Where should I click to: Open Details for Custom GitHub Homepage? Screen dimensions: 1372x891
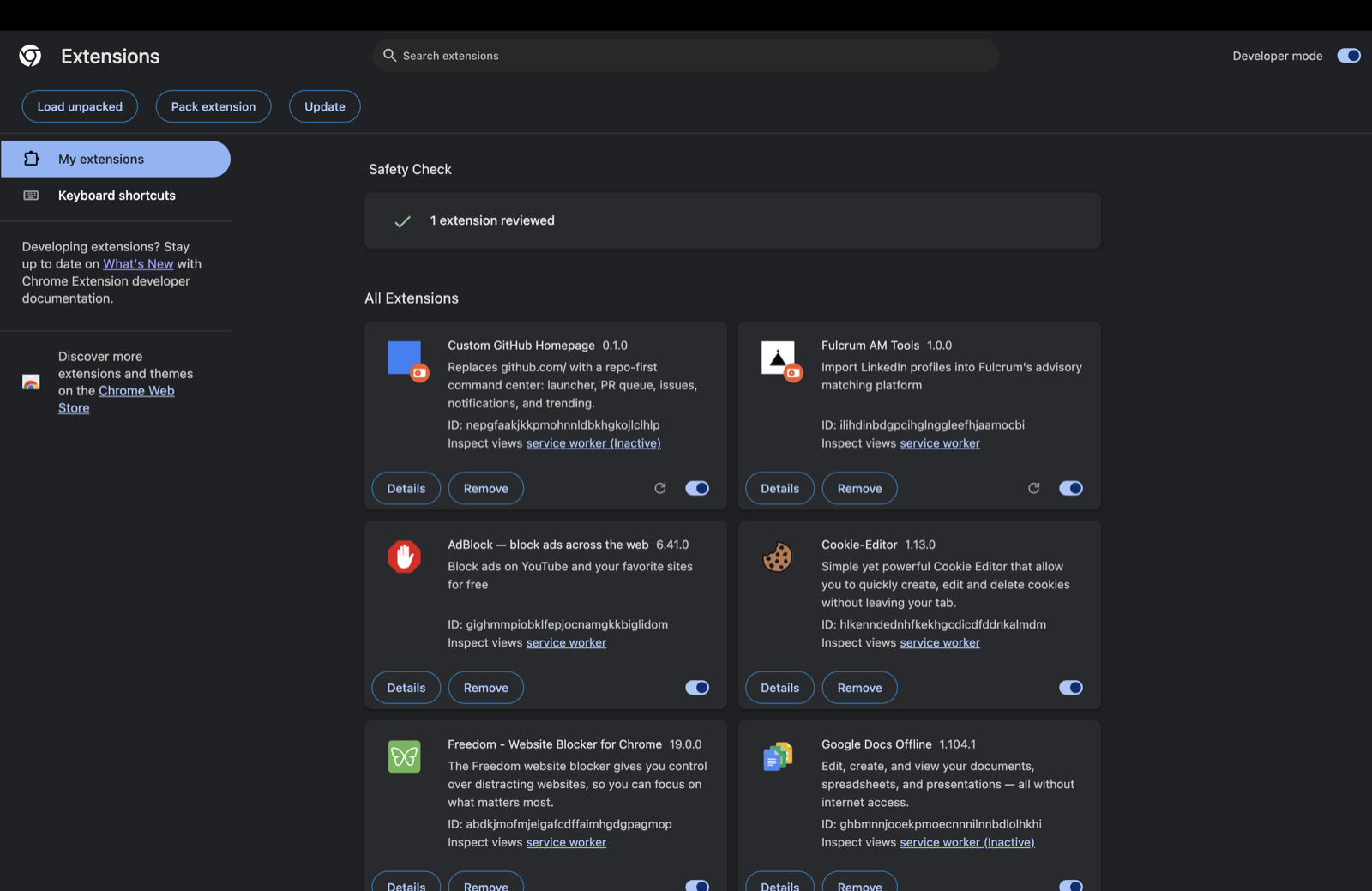click(406, 488)
